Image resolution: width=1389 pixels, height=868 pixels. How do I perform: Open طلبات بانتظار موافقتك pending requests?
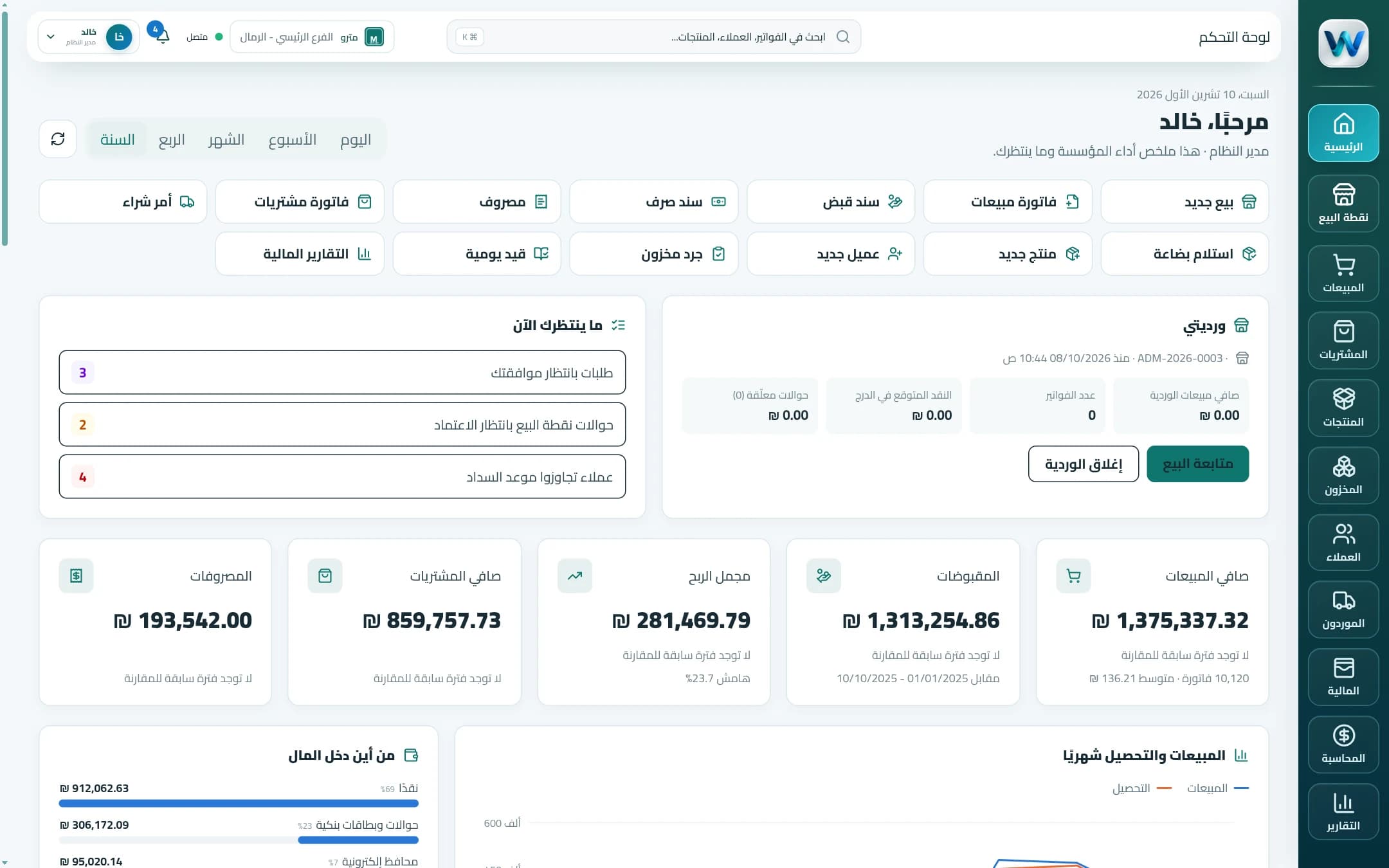point(342,372)
